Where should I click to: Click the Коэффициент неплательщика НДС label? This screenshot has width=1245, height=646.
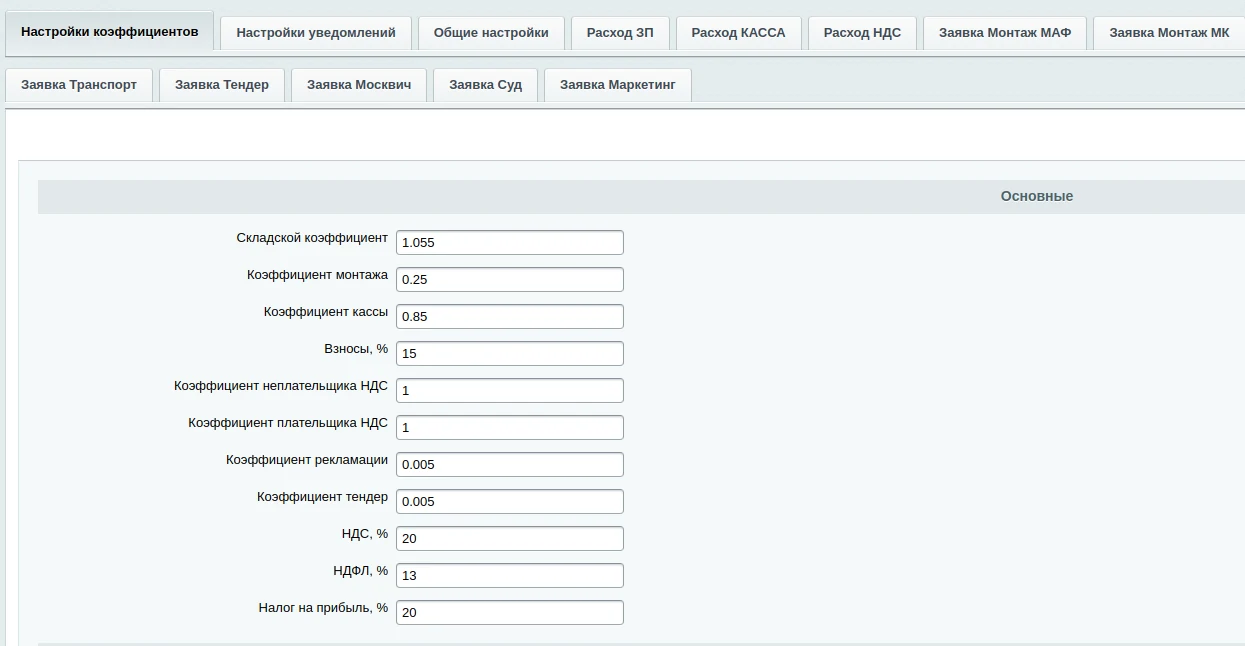pos(281,386)
